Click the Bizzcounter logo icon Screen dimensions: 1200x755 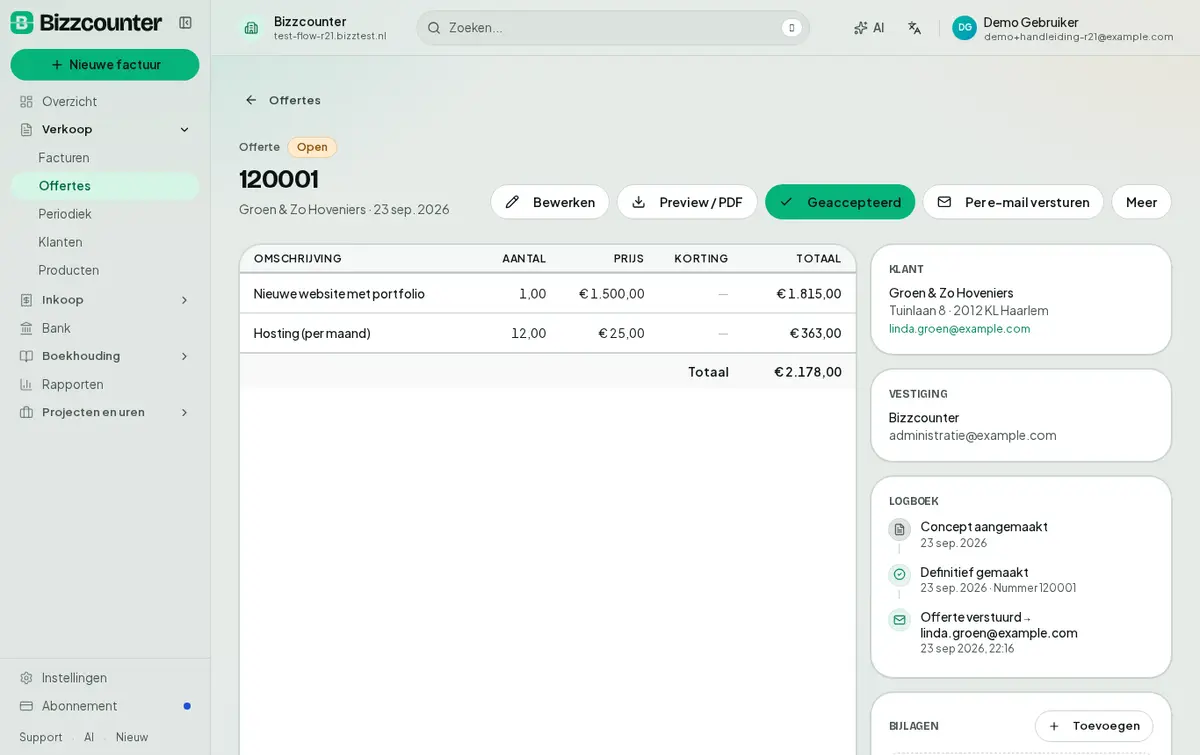click(22, 23)
